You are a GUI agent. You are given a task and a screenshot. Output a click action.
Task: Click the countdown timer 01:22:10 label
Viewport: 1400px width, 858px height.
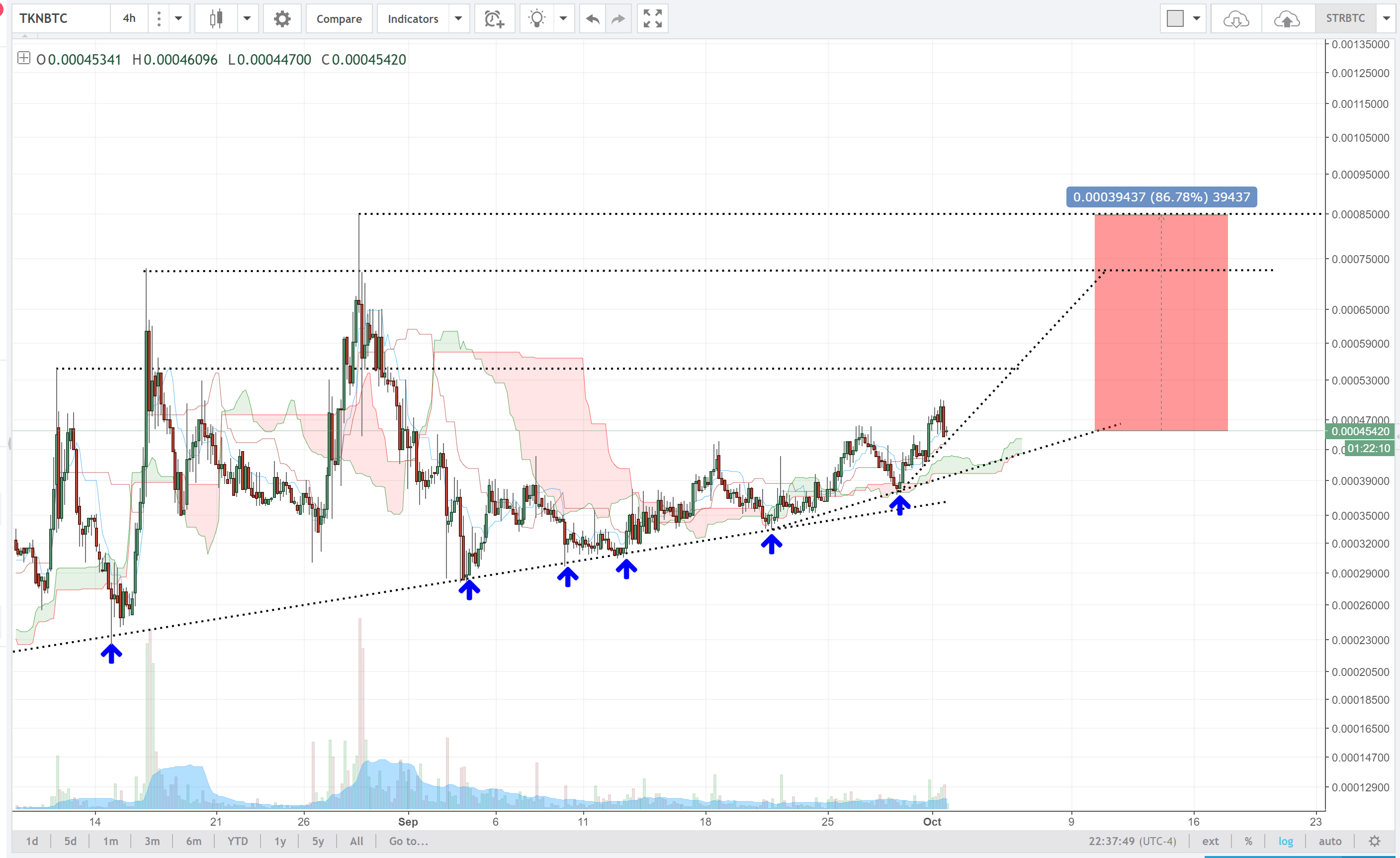tap(1369, 448)
